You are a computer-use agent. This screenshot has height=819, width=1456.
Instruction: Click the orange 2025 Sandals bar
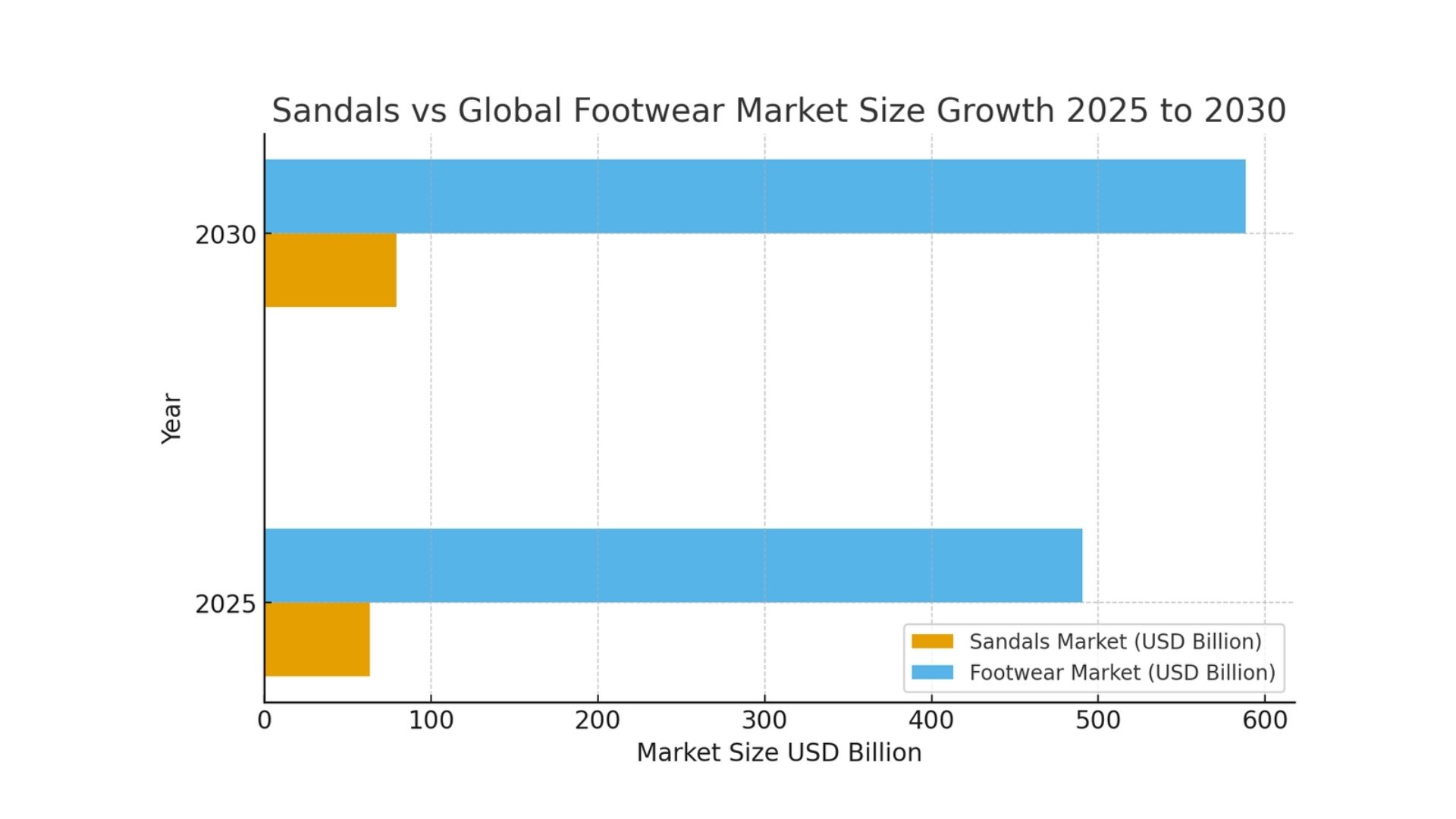click(x=315, y=640)
